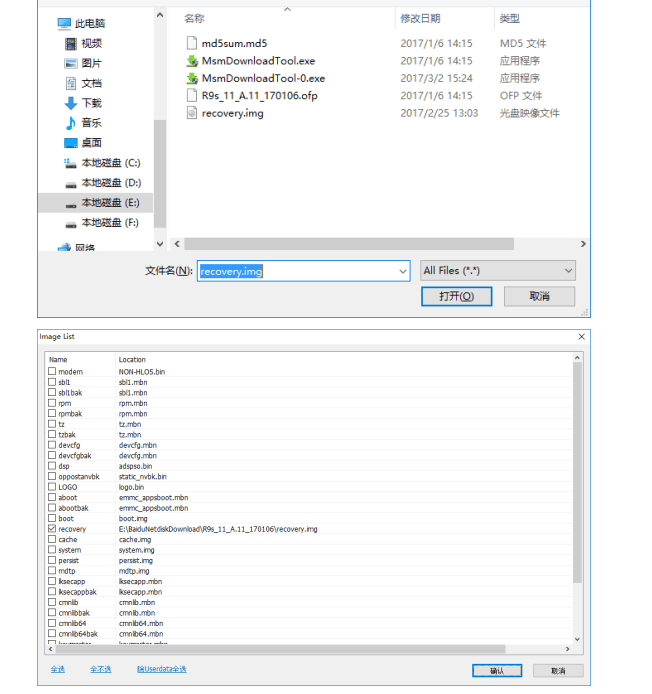Select the recovery.img disc image icon
The height and width of the screenshot is (694, 652).
[193, 113]
